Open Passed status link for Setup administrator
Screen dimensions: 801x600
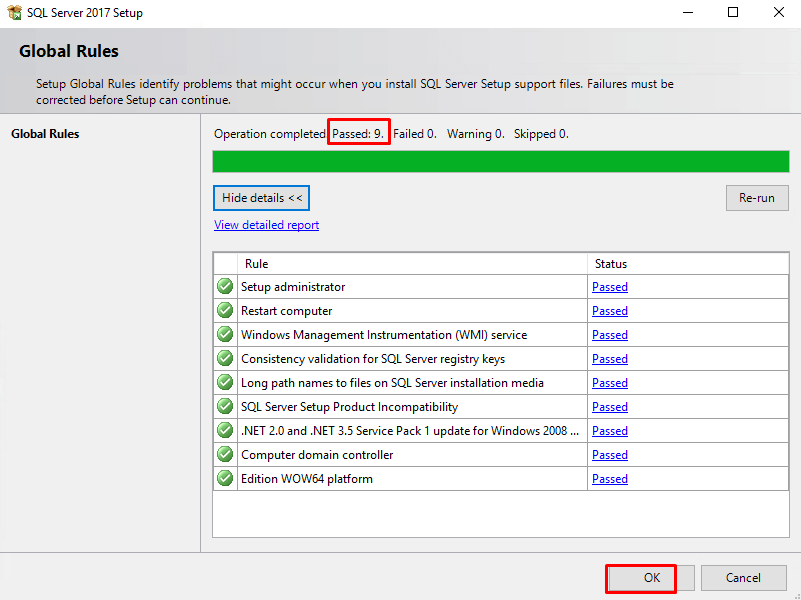(x=609, y=287)
